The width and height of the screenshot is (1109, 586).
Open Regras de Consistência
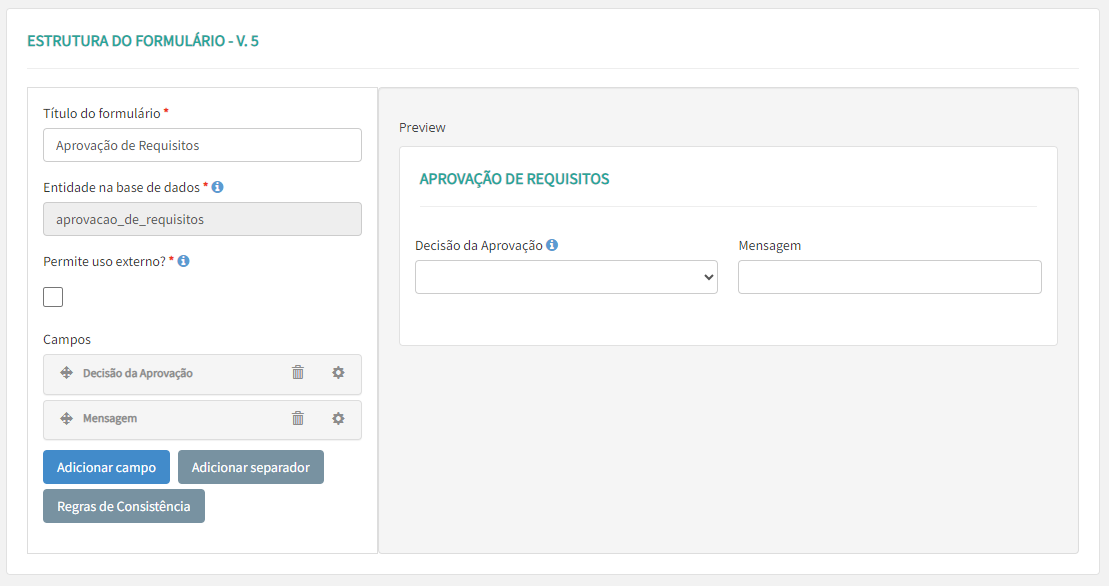[124, 506]
